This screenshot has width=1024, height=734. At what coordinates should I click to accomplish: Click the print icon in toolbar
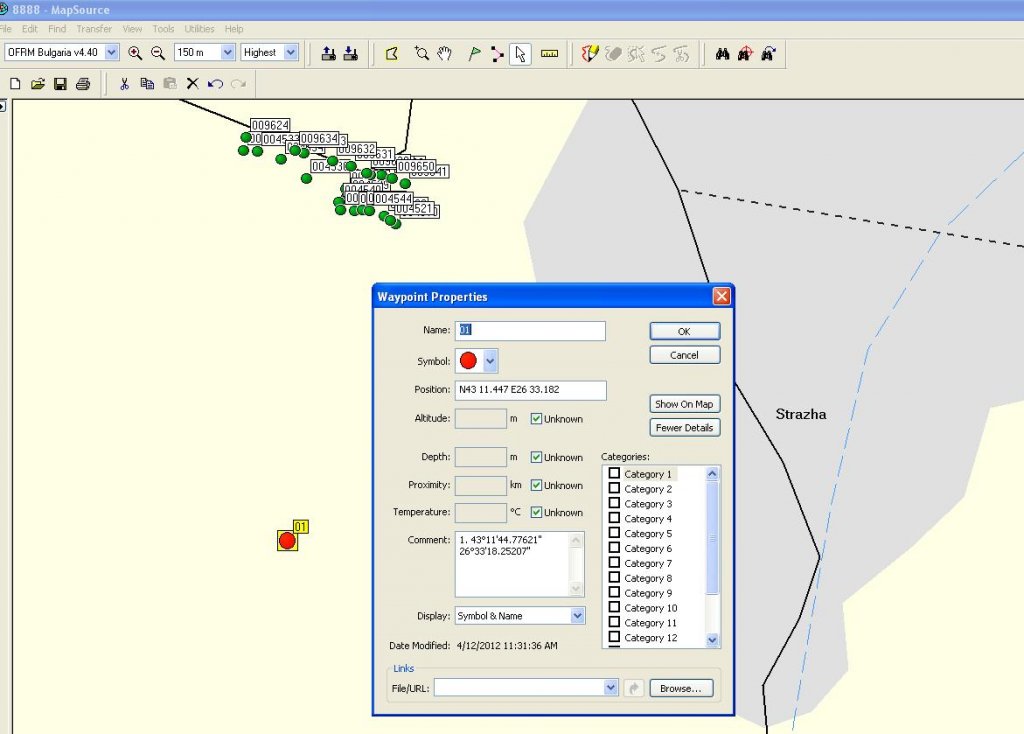click(83, 84)
